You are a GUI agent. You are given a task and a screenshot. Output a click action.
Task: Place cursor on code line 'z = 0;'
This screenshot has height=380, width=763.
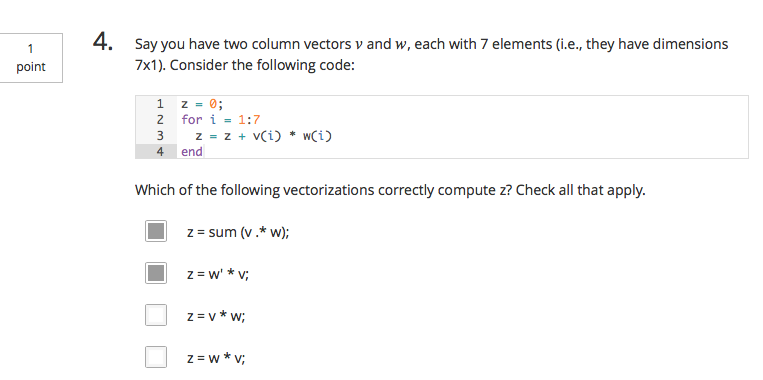tap(202, 104)
